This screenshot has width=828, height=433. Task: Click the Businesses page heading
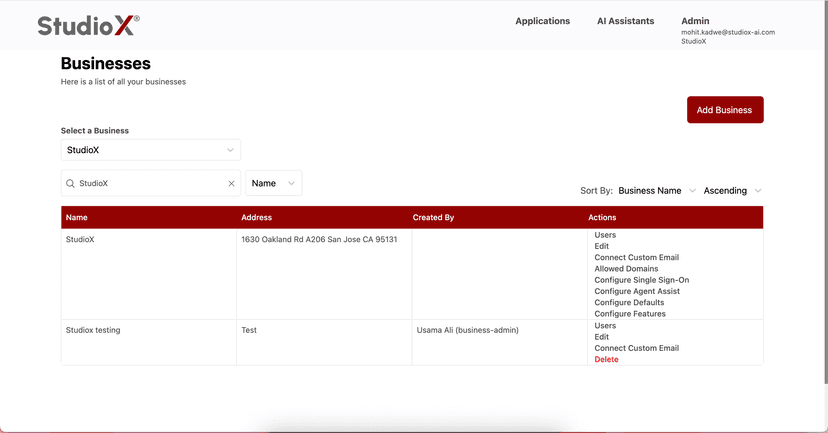tap(106, 63)
